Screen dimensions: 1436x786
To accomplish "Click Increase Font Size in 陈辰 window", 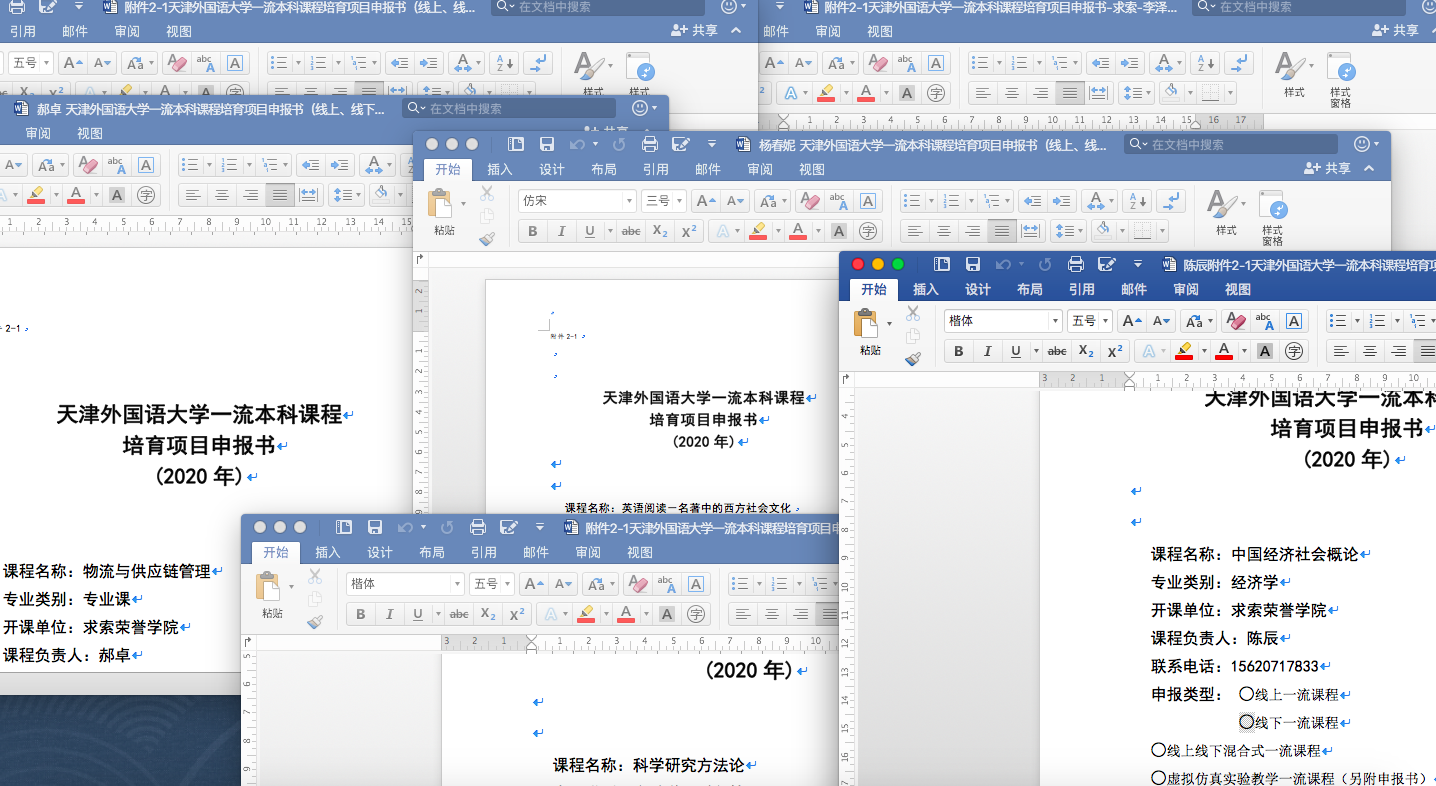I will (1131, 321).
